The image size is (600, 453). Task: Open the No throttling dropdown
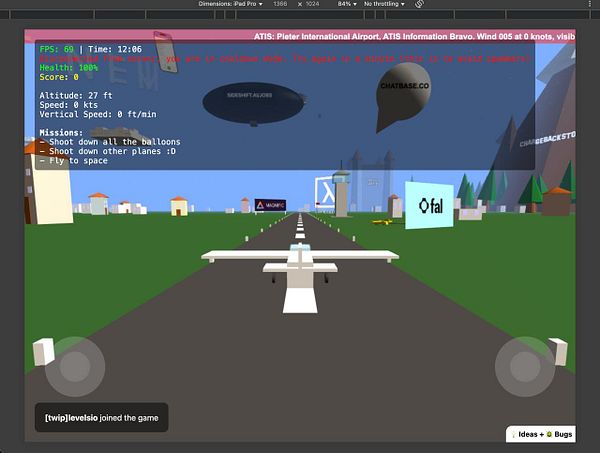pos(384,4)
